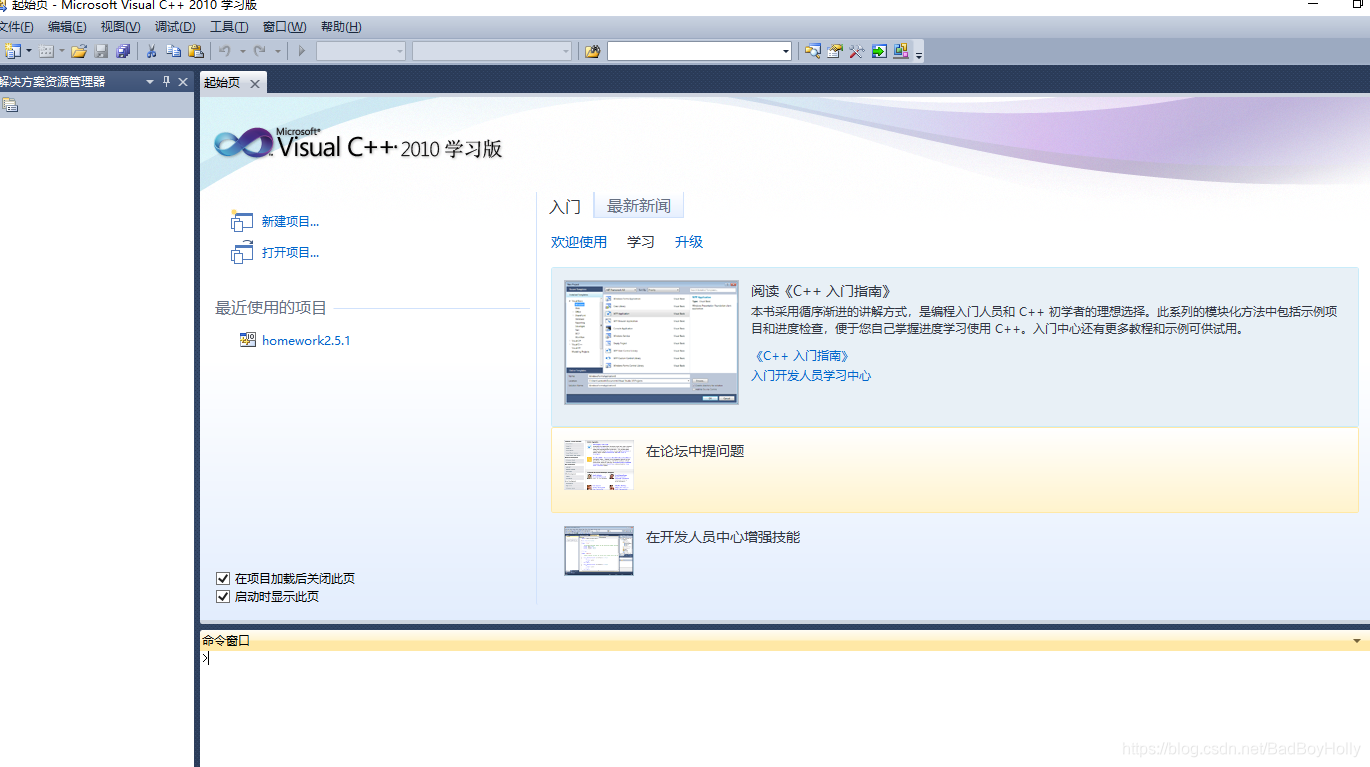This screenshot has height=767, width=1370.
Task: Click the Add New Item toolbar icon
Action: point(46,51)
